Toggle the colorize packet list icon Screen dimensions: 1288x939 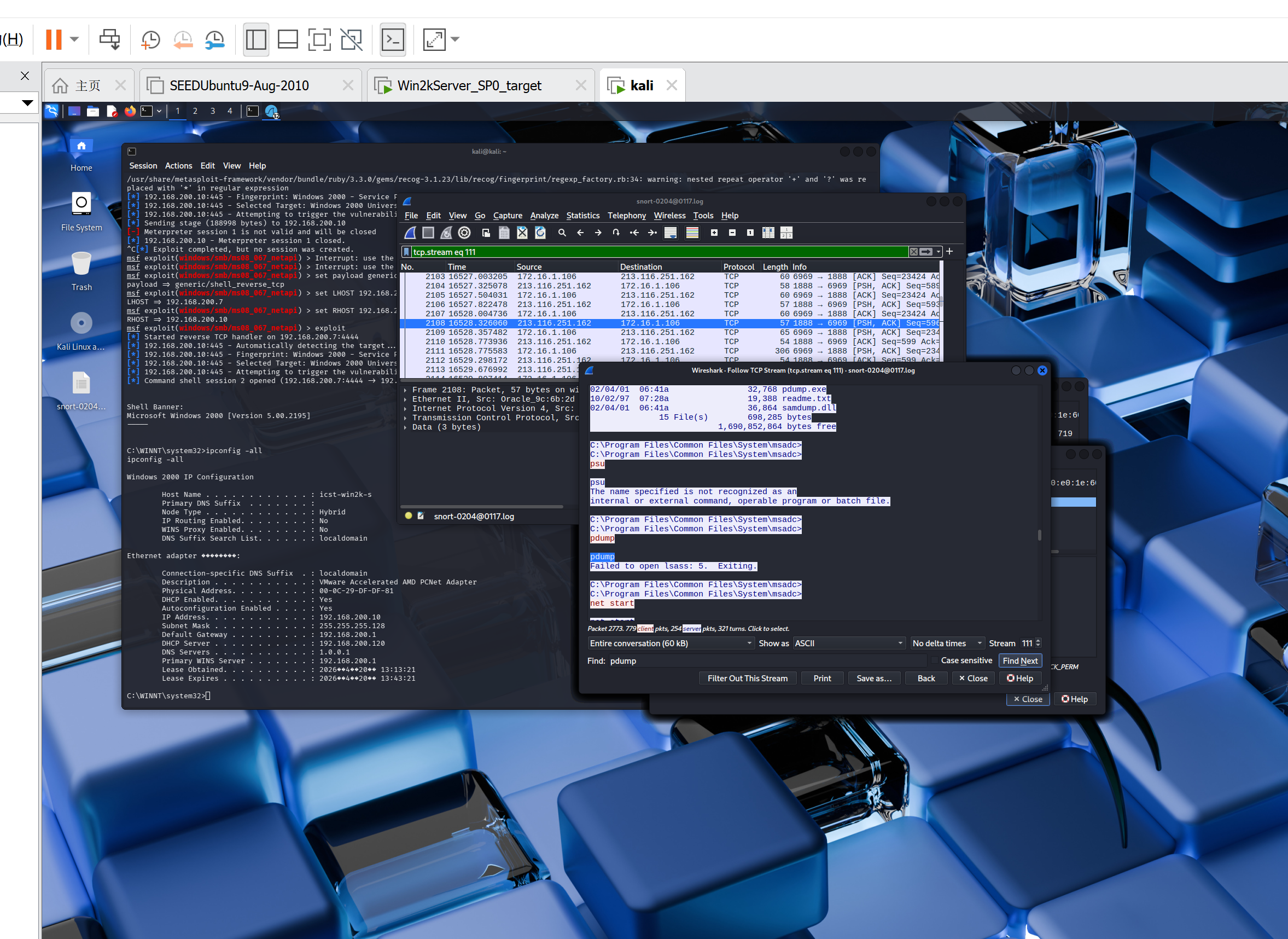[691, 233]
